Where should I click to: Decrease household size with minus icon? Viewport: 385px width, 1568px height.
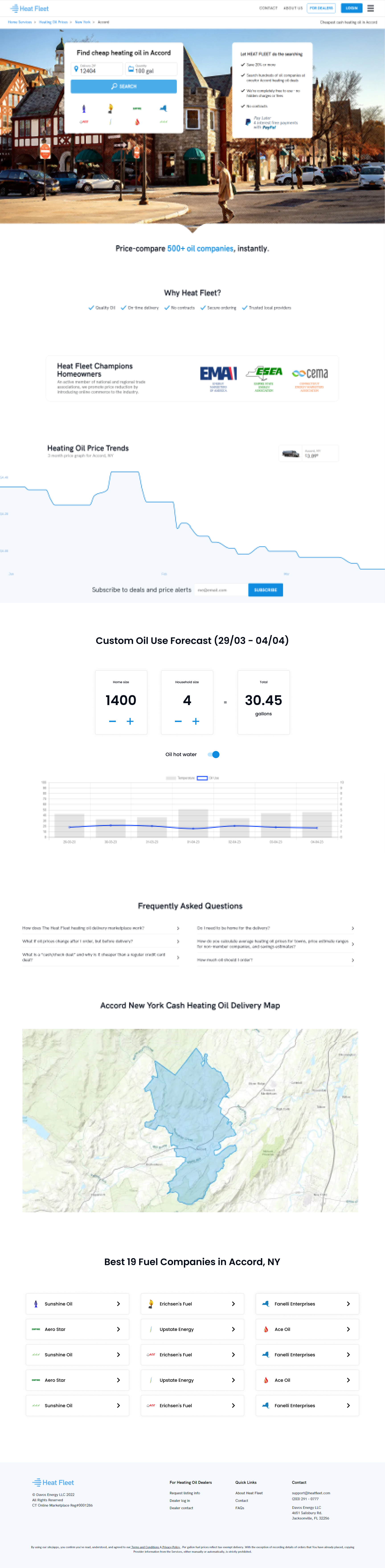coord(178,721)
